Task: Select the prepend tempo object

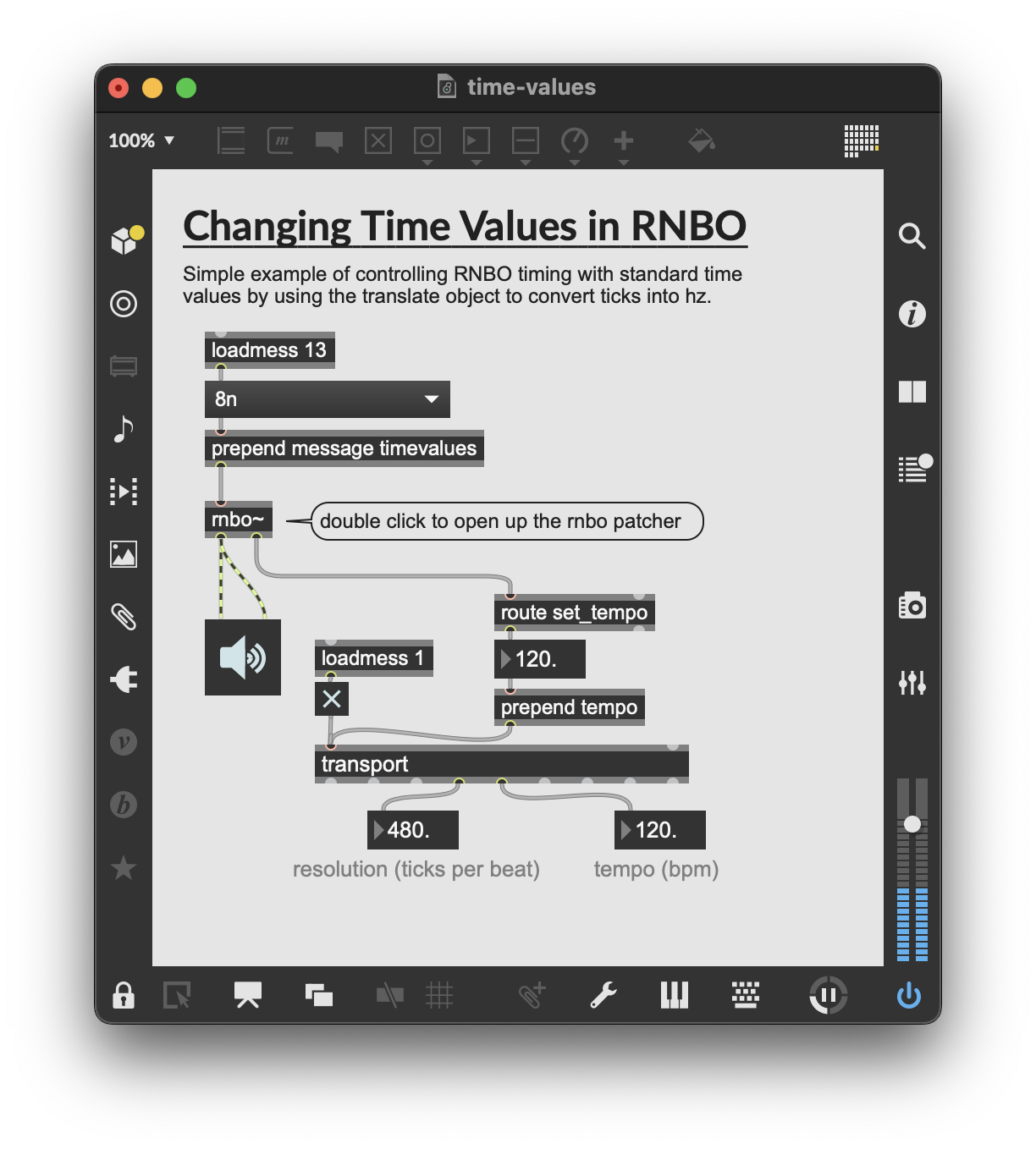Action: (x=570, y=707)
